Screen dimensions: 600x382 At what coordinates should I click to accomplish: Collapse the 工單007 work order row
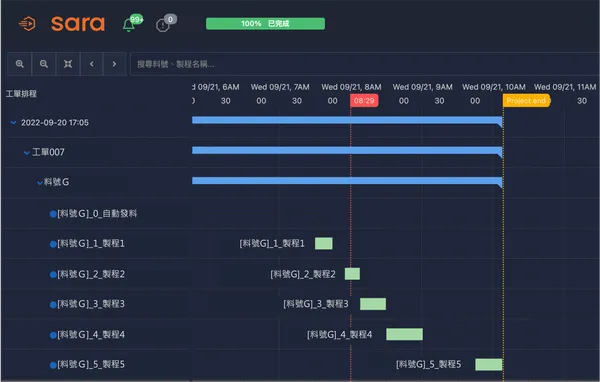[27, 153]
